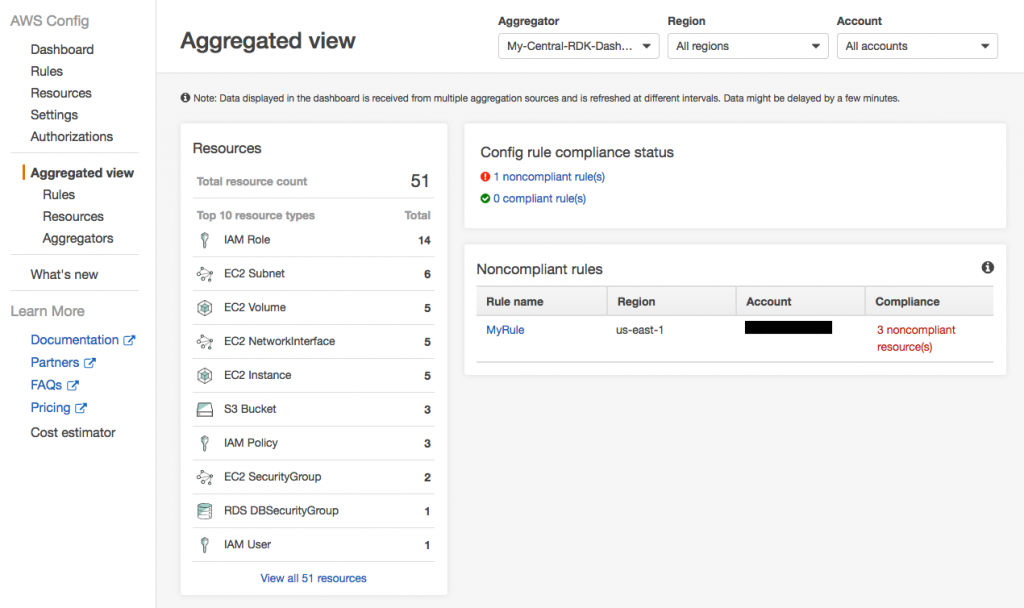1024x608 pixels.
Task: Click the EC2 Volume icon
Action: [205, 308]
